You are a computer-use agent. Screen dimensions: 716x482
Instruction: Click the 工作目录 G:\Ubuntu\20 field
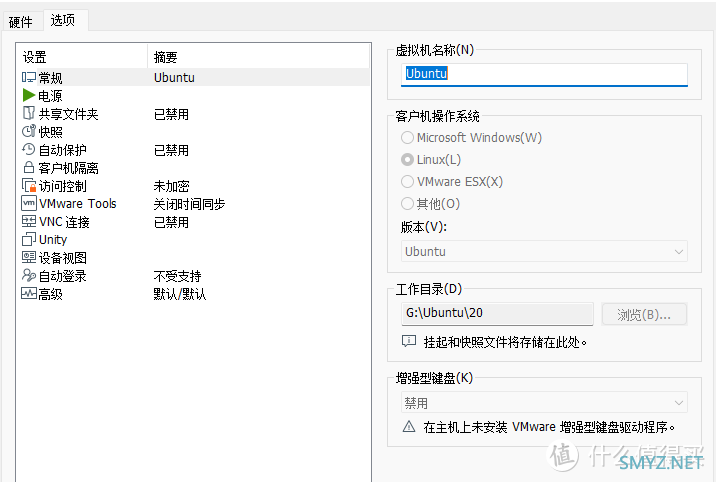pyautogui.click(x=497, y=314)
